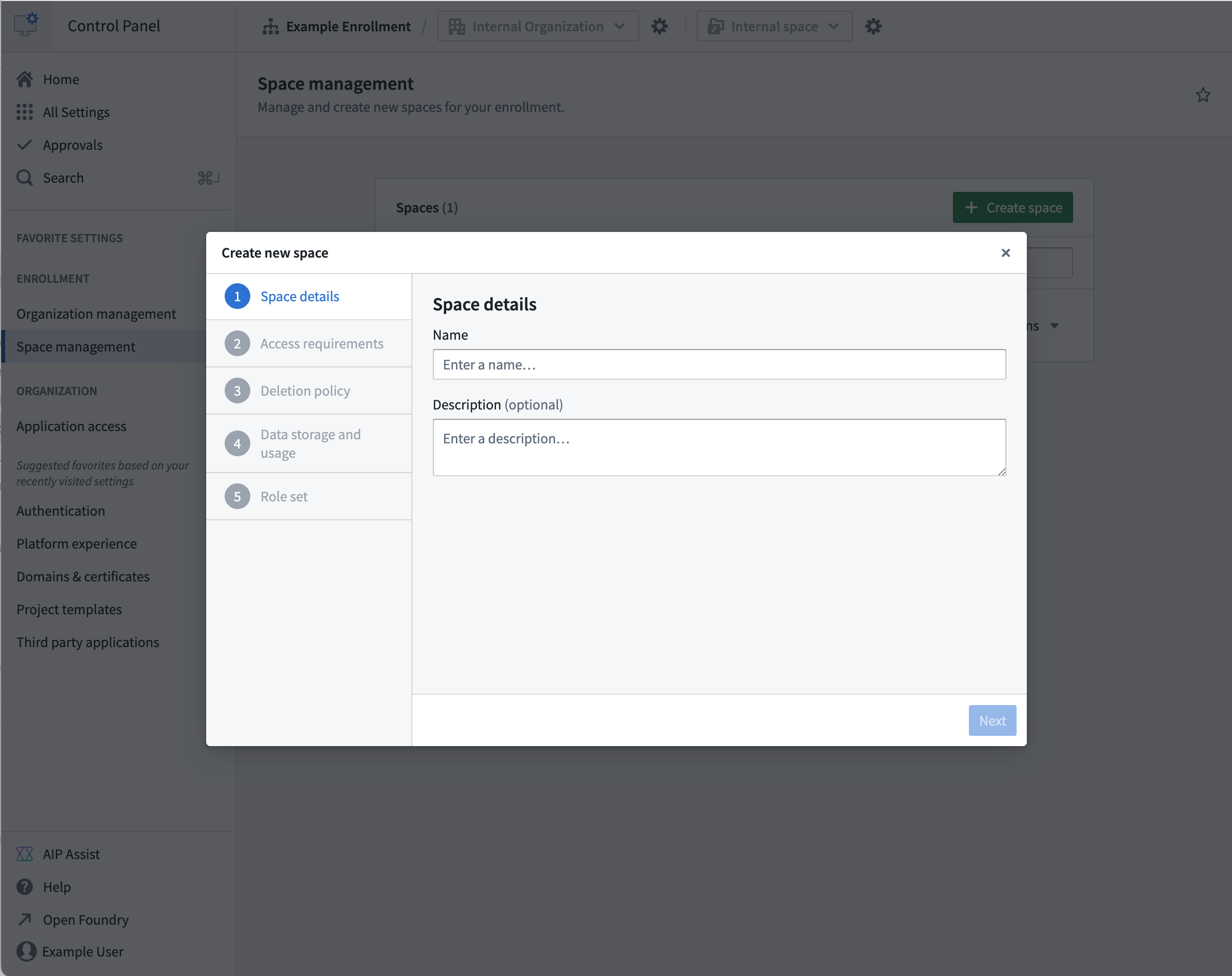Open Internal space settings gear icon
1232x976 pixels.
(873, 26)
